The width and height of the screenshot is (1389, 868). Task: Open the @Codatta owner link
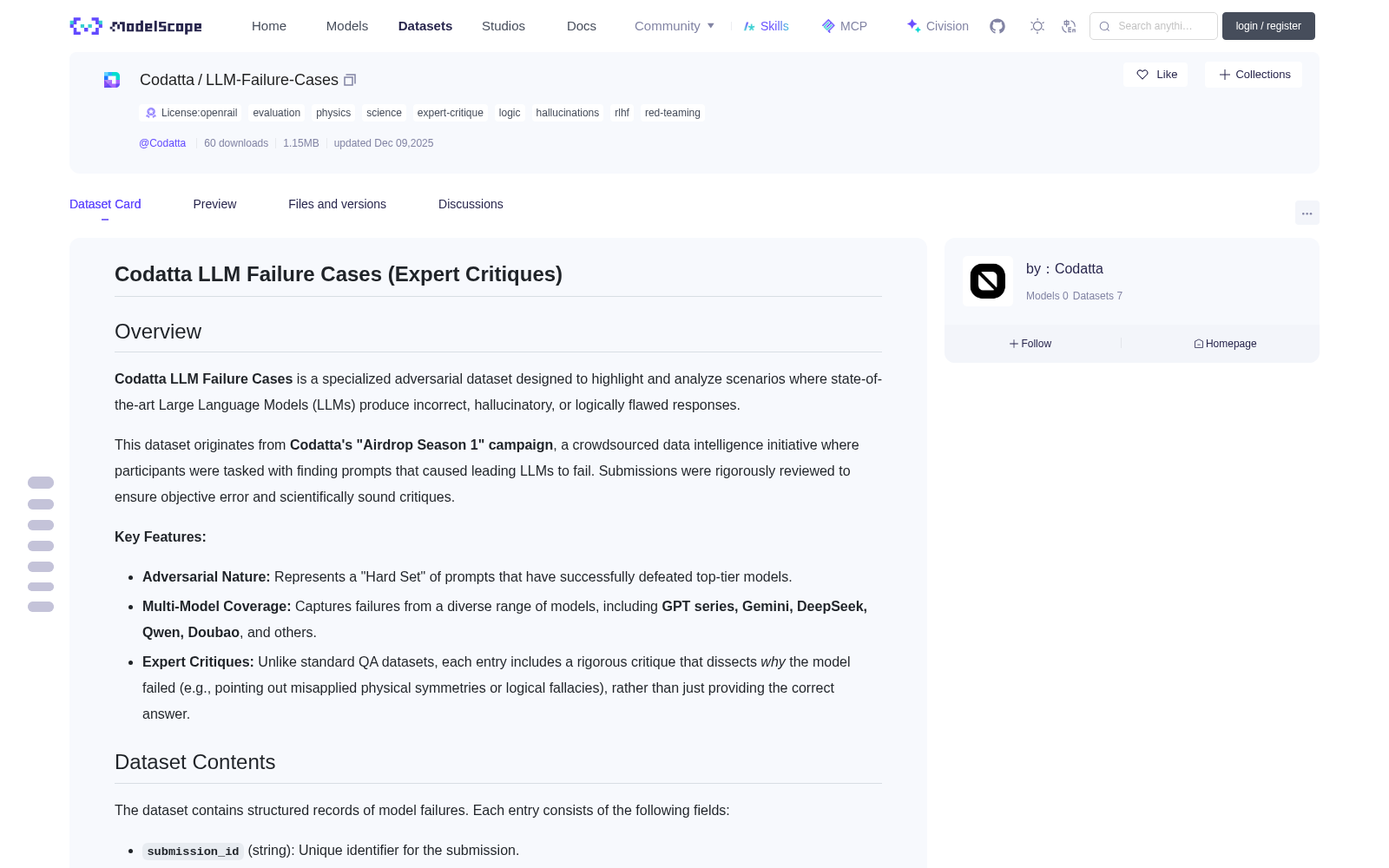coord(162,143)
